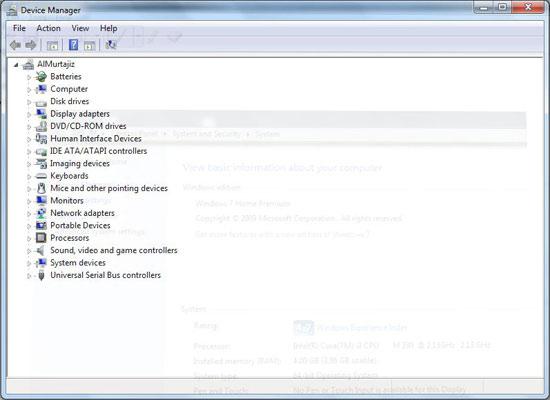The image size is (550, 400).
Task: Expand the Processors node arrow
Action: coord(29,239)
